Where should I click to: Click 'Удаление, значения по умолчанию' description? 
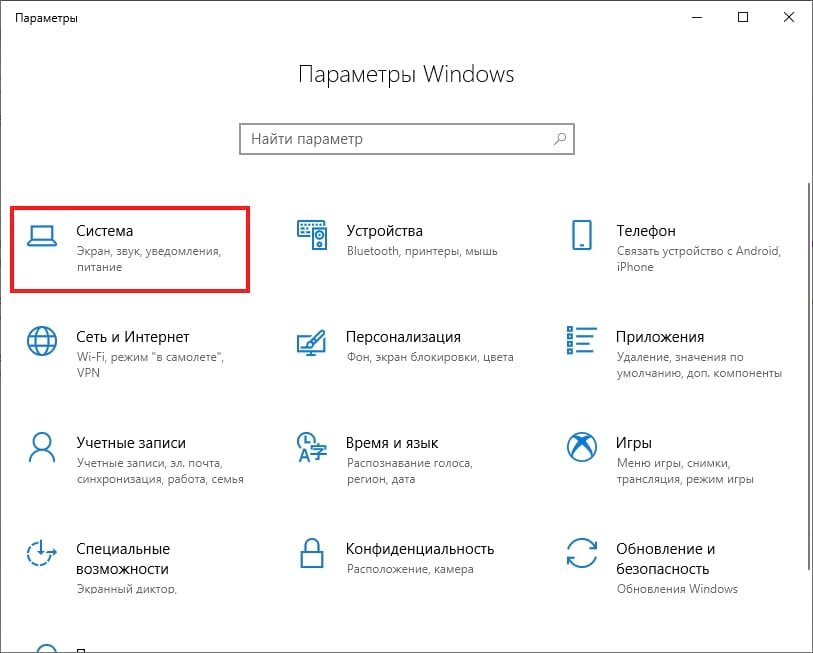pyautogui.click(x=699, y=365)
